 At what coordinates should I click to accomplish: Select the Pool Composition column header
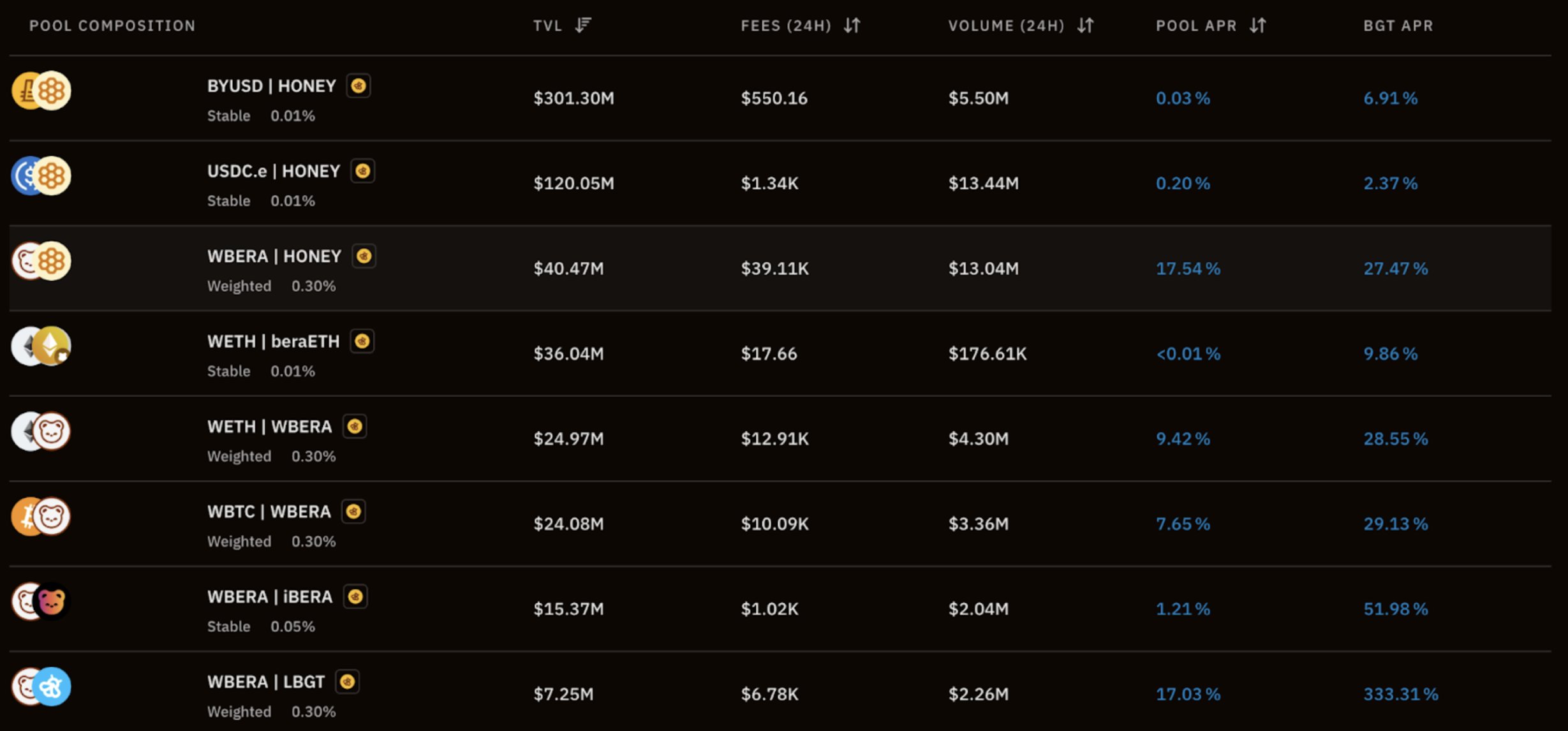[x=112, y=26]
